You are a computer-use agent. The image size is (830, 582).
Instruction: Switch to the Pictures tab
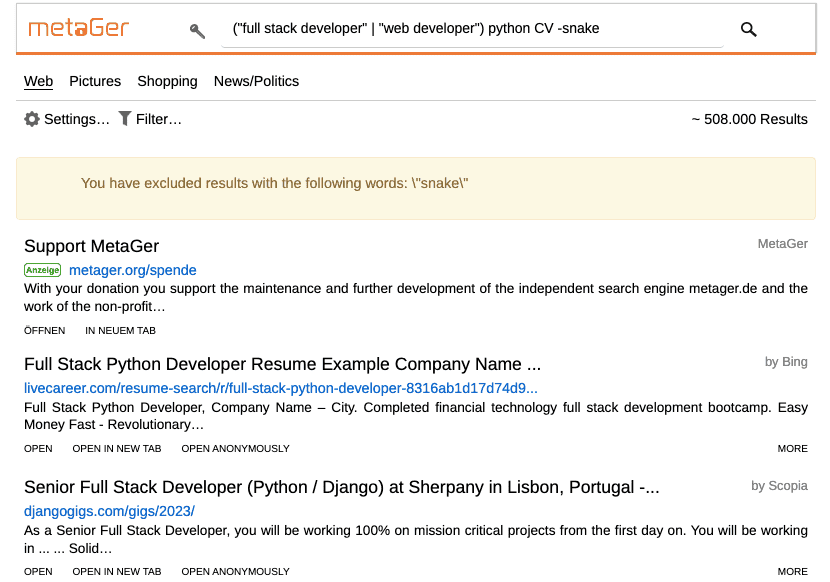click(95, 81)
